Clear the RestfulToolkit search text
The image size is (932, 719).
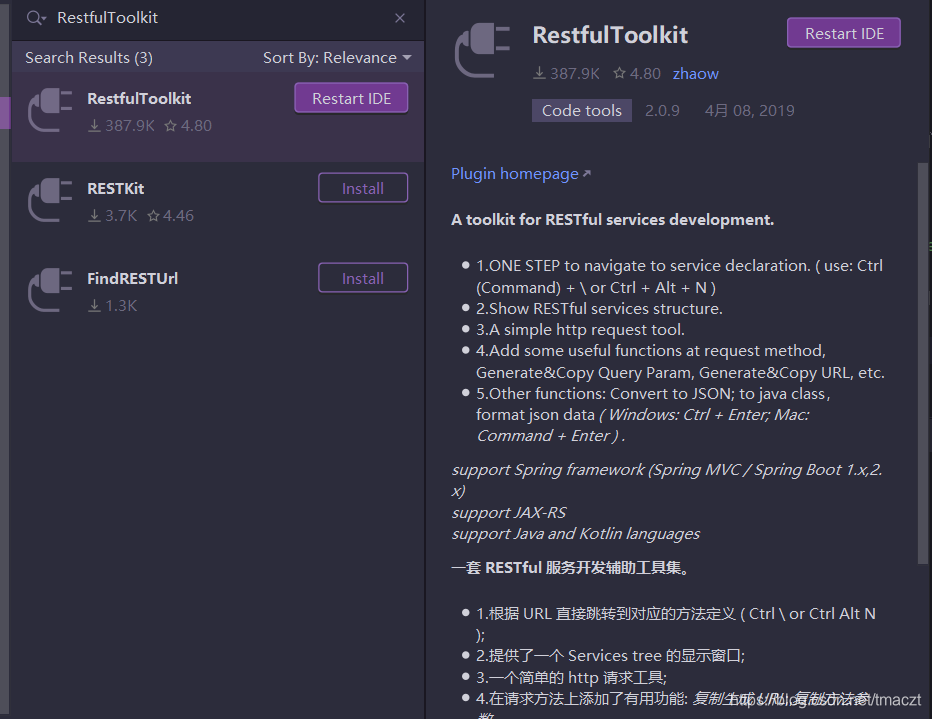point(400,18)
